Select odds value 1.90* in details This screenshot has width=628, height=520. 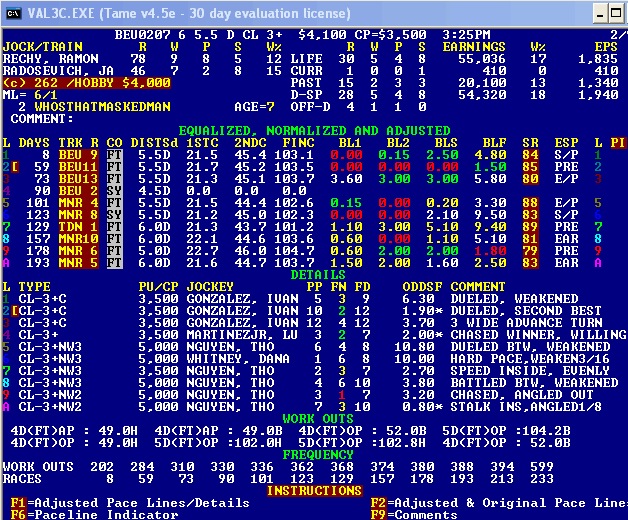[423, 311]
